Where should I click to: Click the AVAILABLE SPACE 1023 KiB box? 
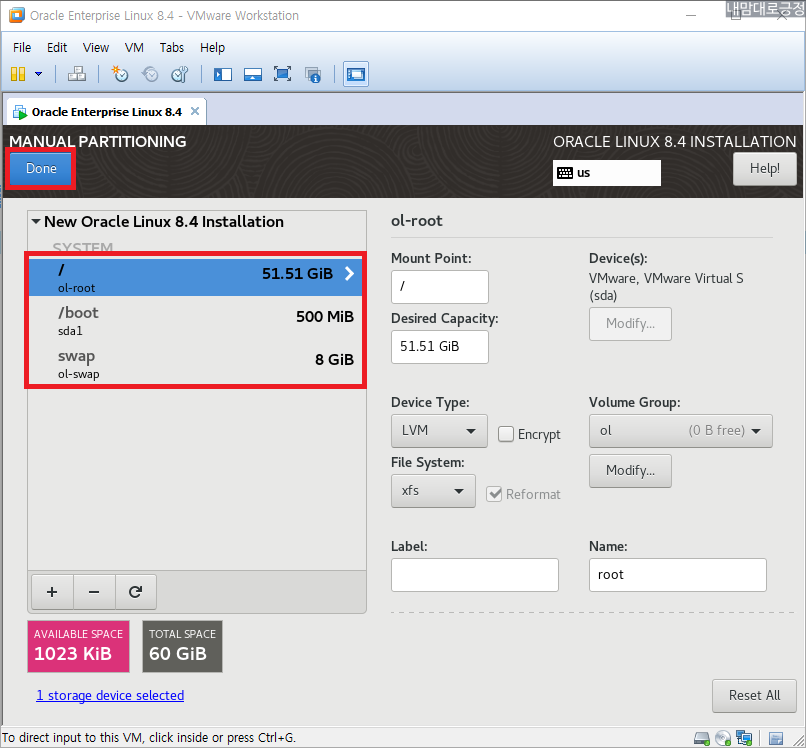pyautogui.click(x=79, y=646)
